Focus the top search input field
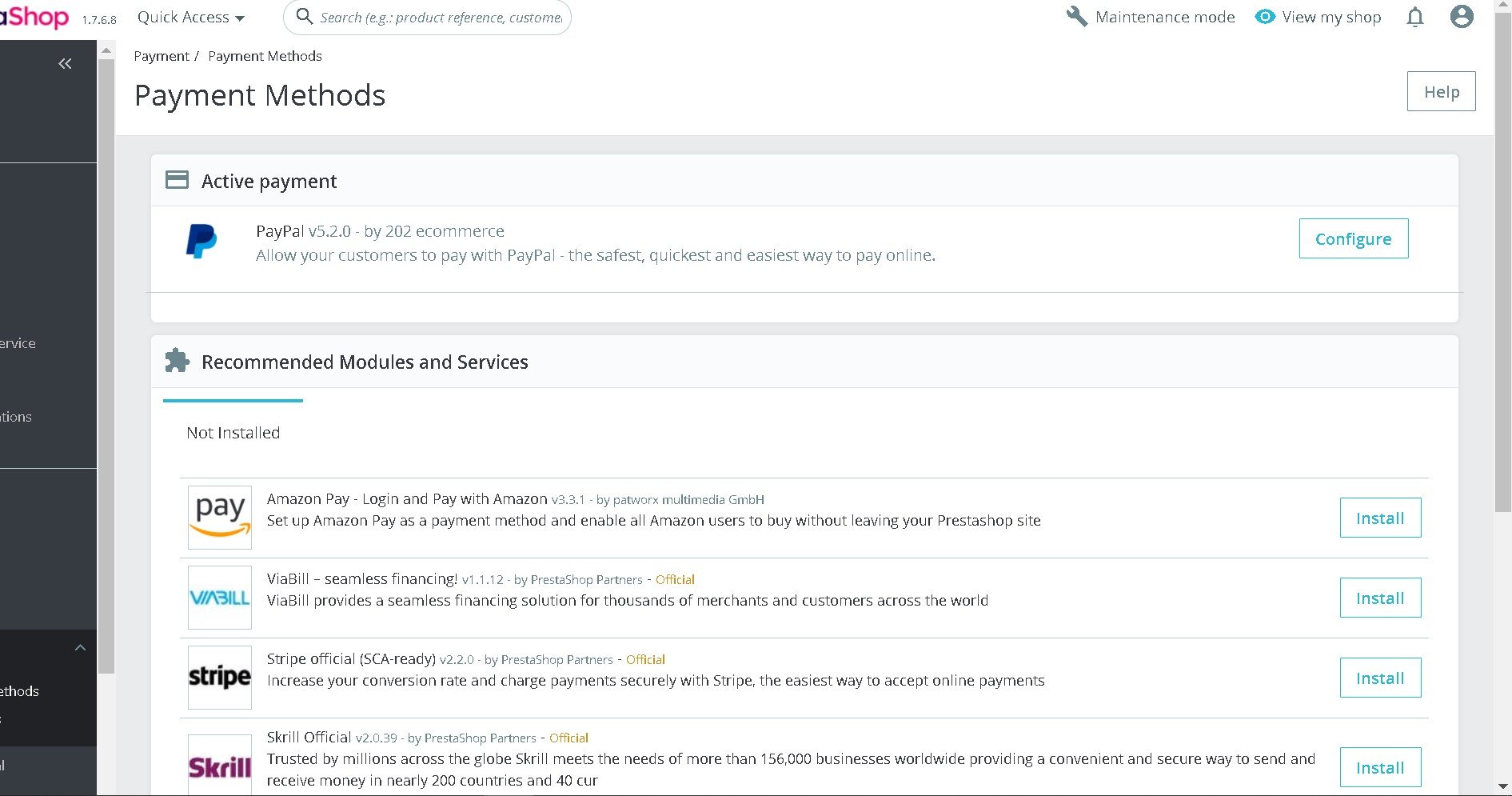Image resolution: width=1512 pixels, height=796 pixels. pyautogui.click(x=440, y=17)
